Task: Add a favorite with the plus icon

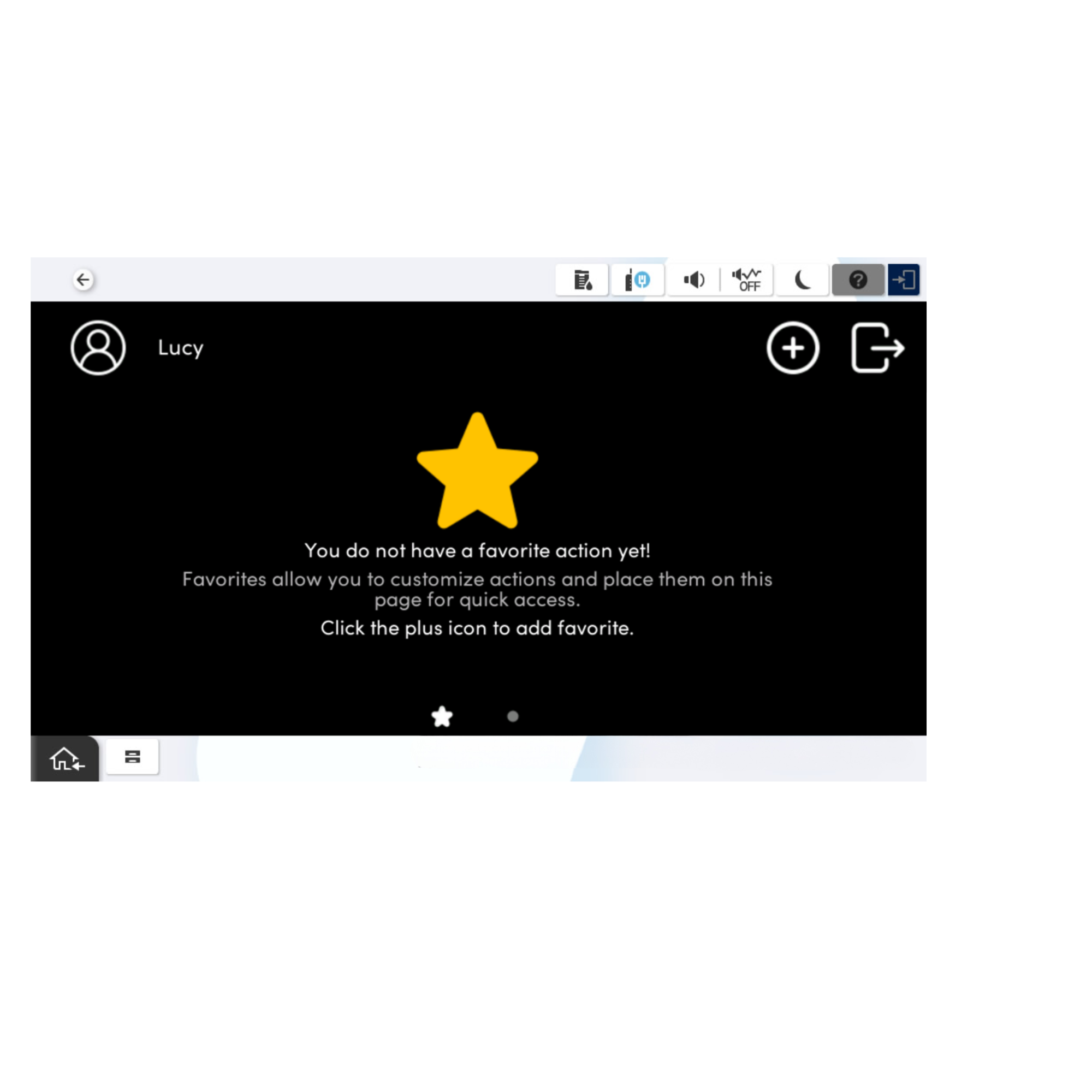Action: pyautogui.click(x=793, y=348)
